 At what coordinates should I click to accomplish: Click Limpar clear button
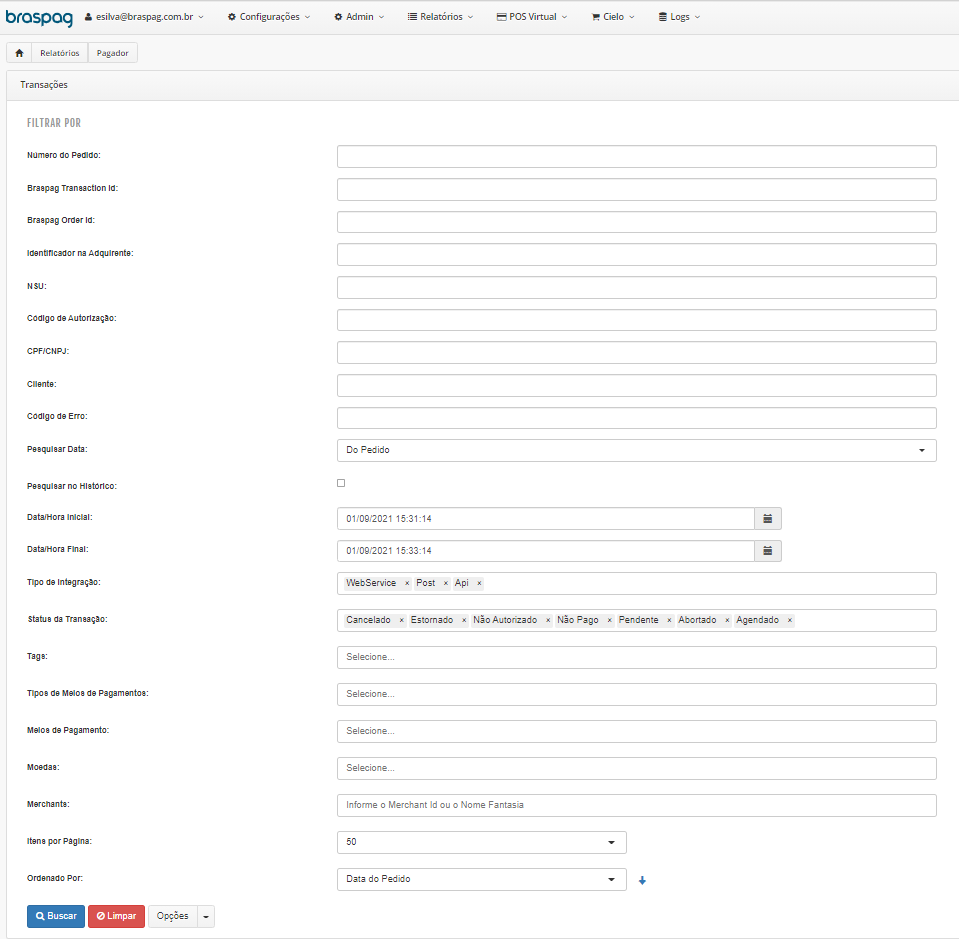coord(116,916)
